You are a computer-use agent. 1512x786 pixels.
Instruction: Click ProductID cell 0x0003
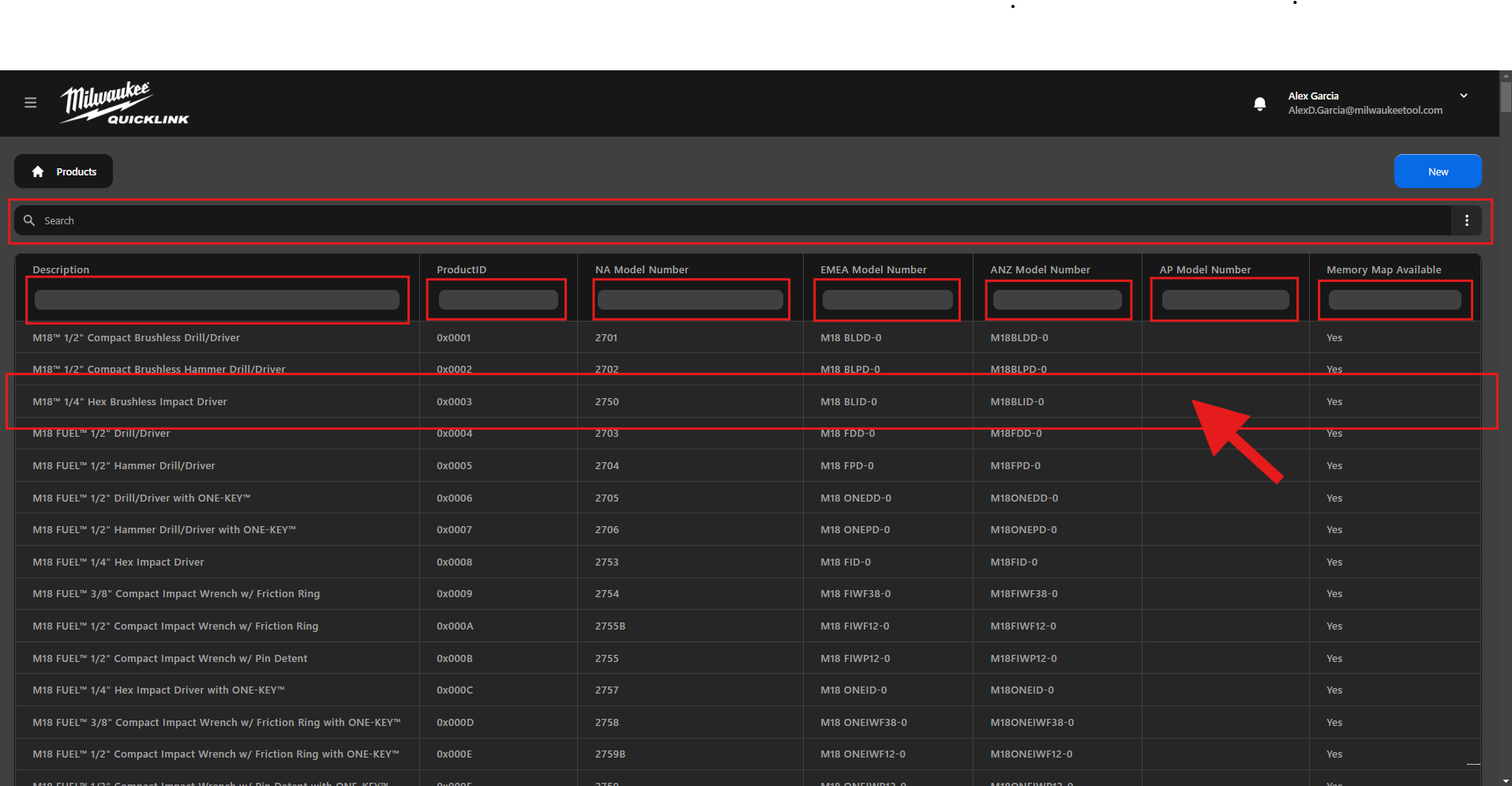(x=454, y=401)
